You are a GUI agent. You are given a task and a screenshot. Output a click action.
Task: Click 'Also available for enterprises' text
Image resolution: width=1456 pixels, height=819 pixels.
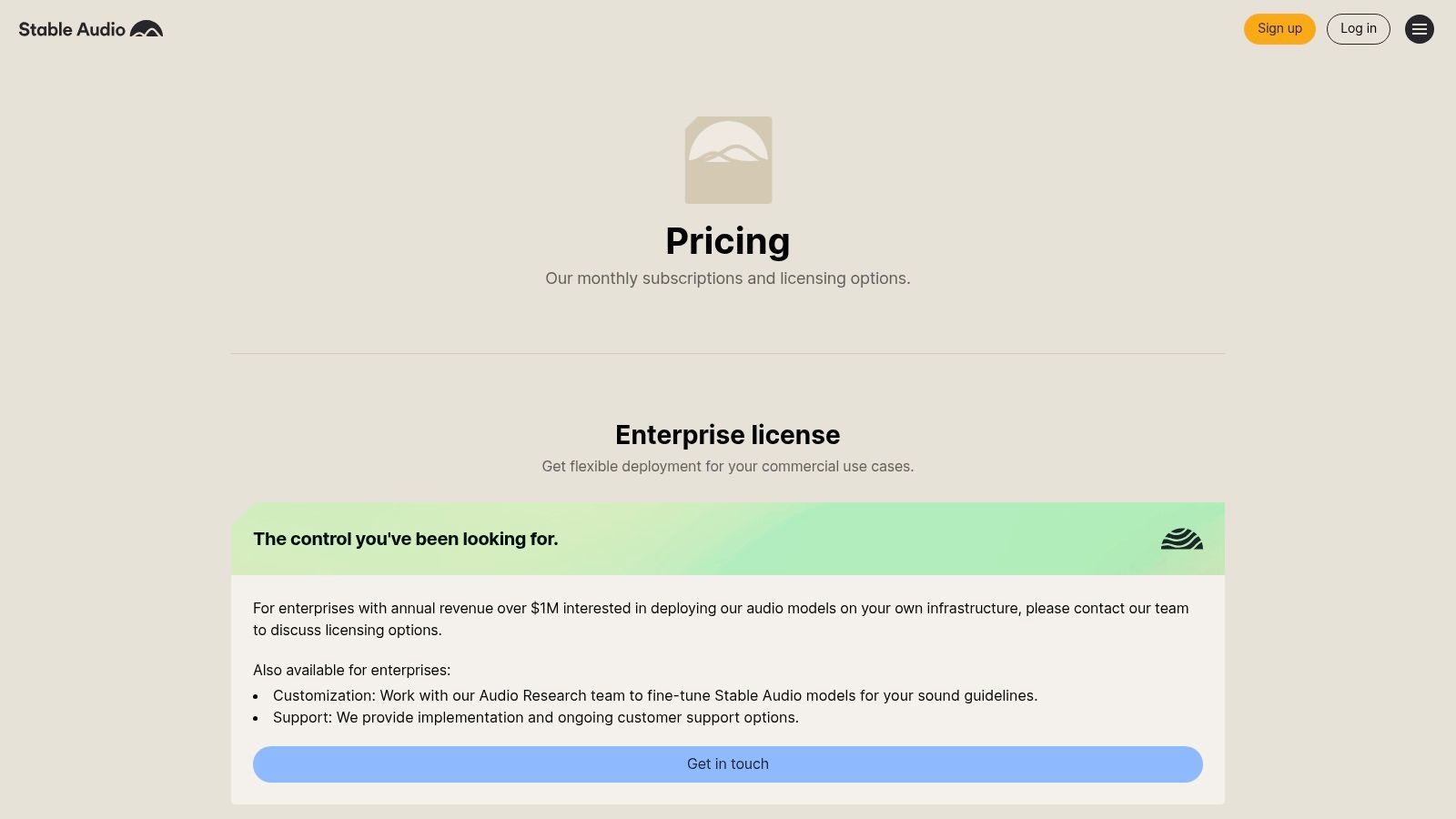coord(351,670)
